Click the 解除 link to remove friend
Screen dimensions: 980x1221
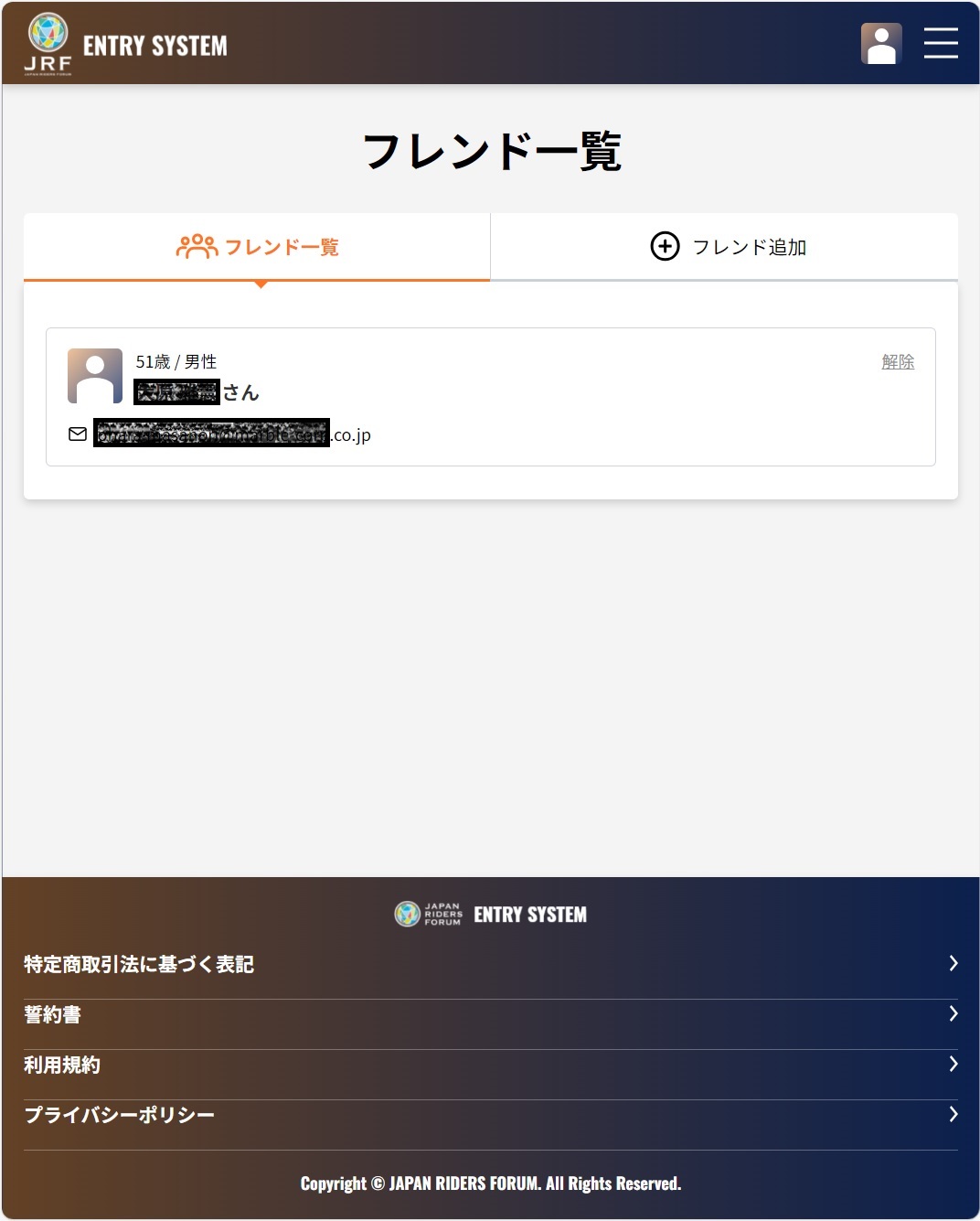(898, 361)
